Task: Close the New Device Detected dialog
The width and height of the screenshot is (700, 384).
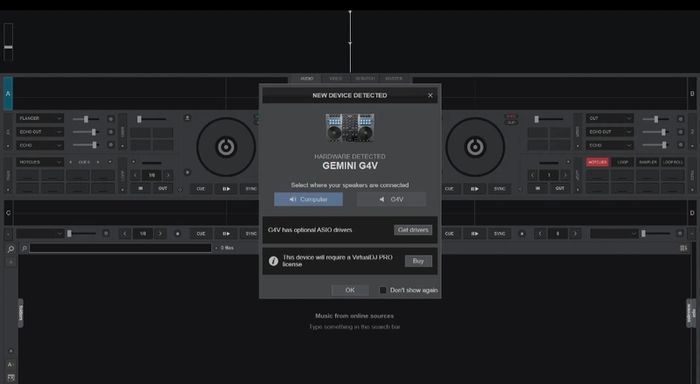Action: tap(430, 96)
